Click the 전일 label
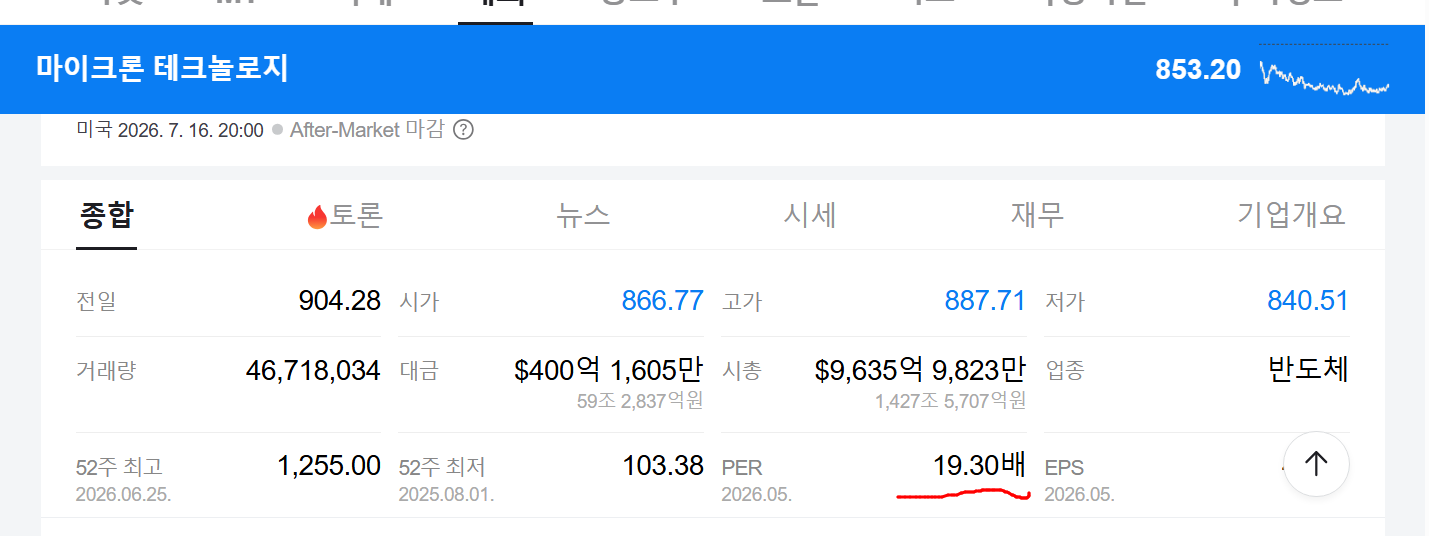Screen dimensions: 1429x536 (x=96, y=301)
